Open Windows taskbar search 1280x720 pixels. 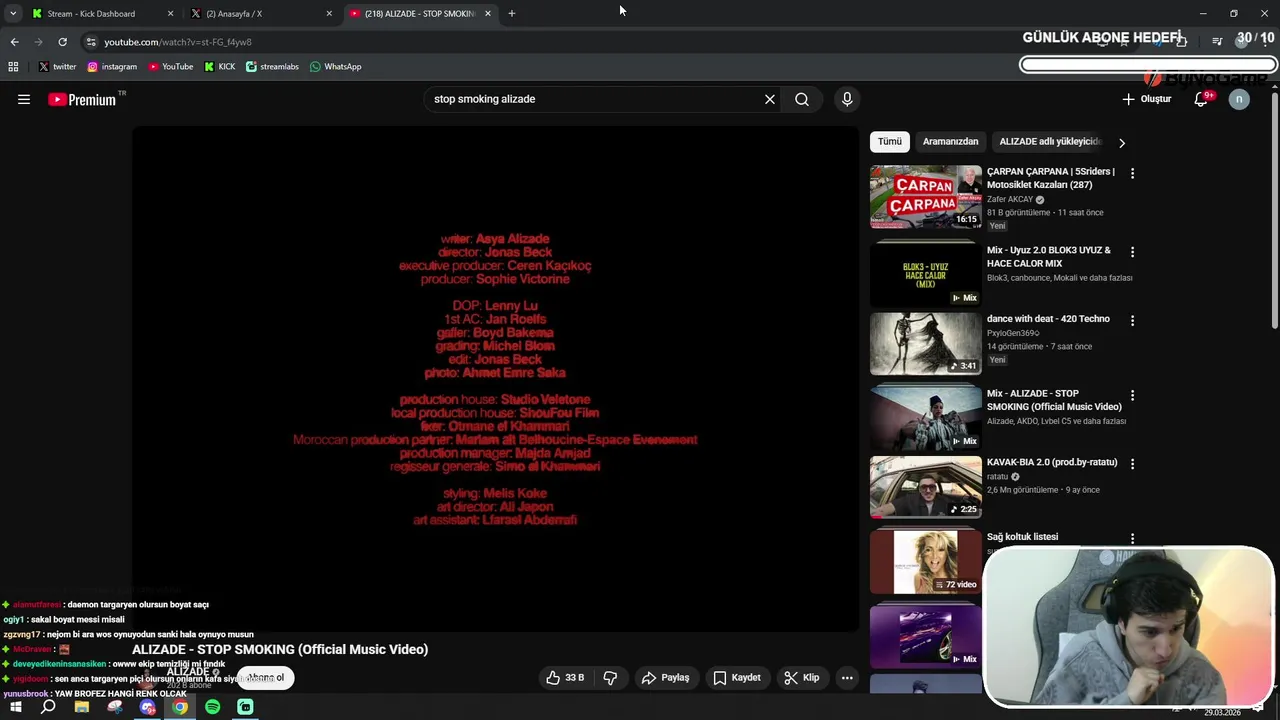point(48,707)
